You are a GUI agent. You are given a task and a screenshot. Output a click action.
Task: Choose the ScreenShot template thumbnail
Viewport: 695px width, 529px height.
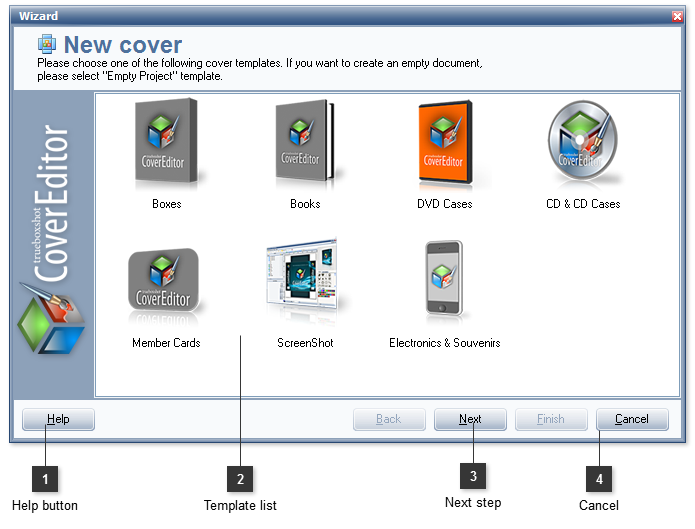(x=302, y=274)
